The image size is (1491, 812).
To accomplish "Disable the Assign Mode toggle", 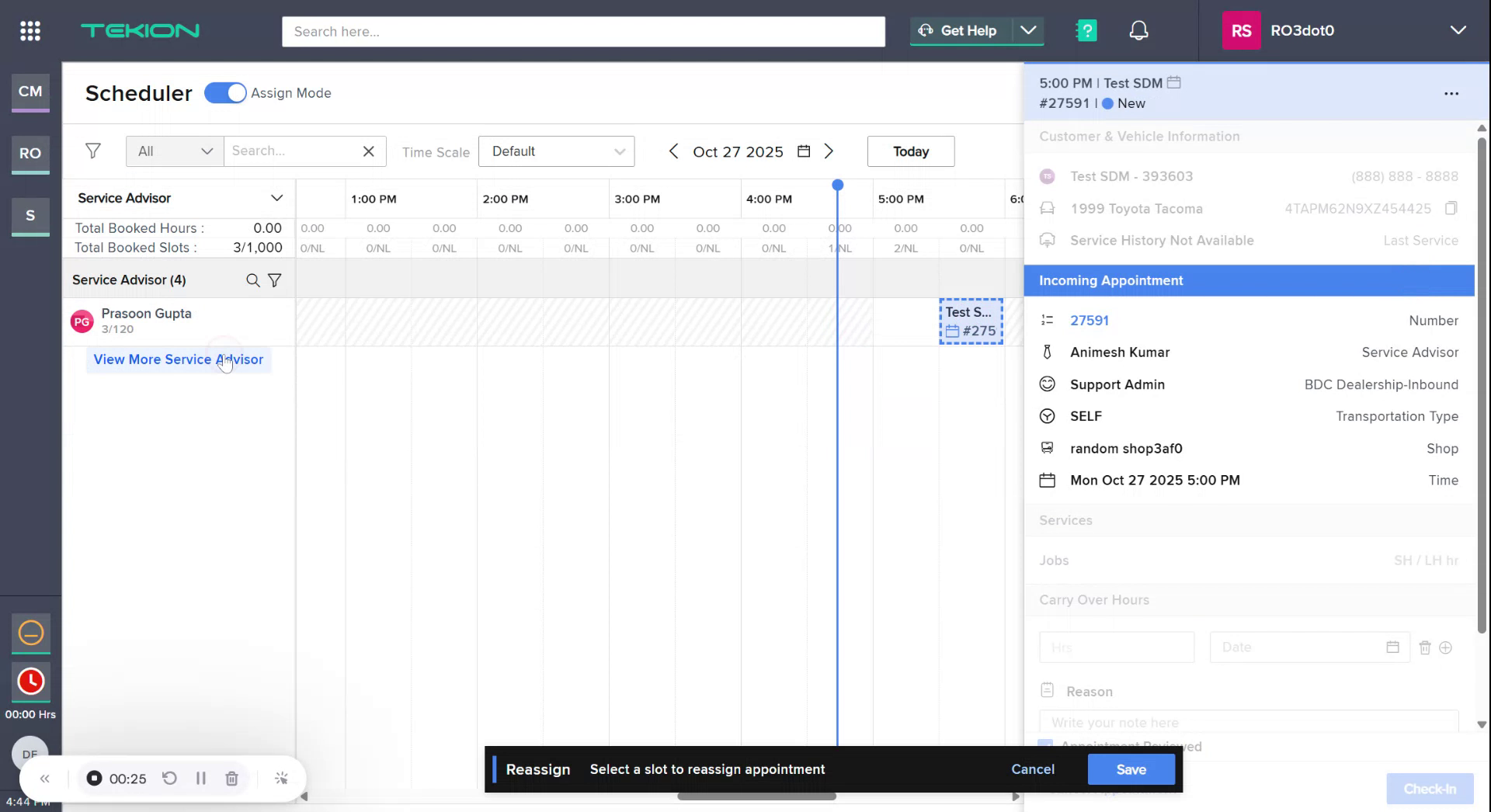I will tap(224, 92).
